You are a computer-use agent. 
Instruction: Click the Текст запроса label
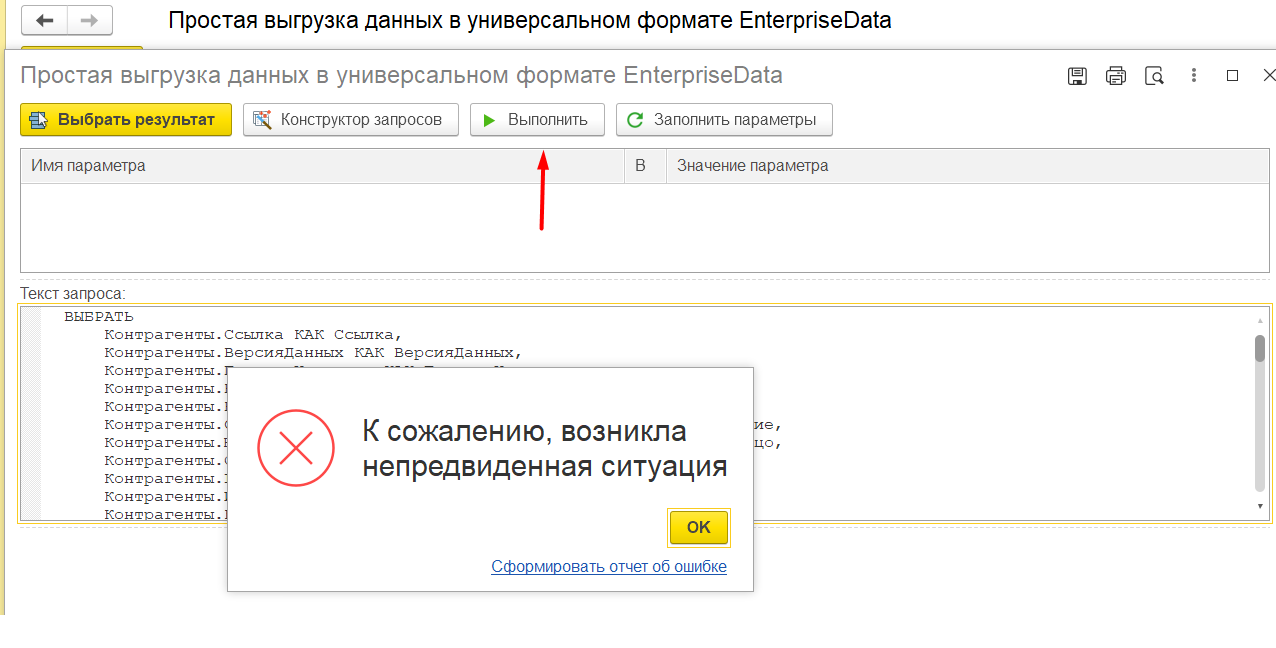click(x=73, y=294)
